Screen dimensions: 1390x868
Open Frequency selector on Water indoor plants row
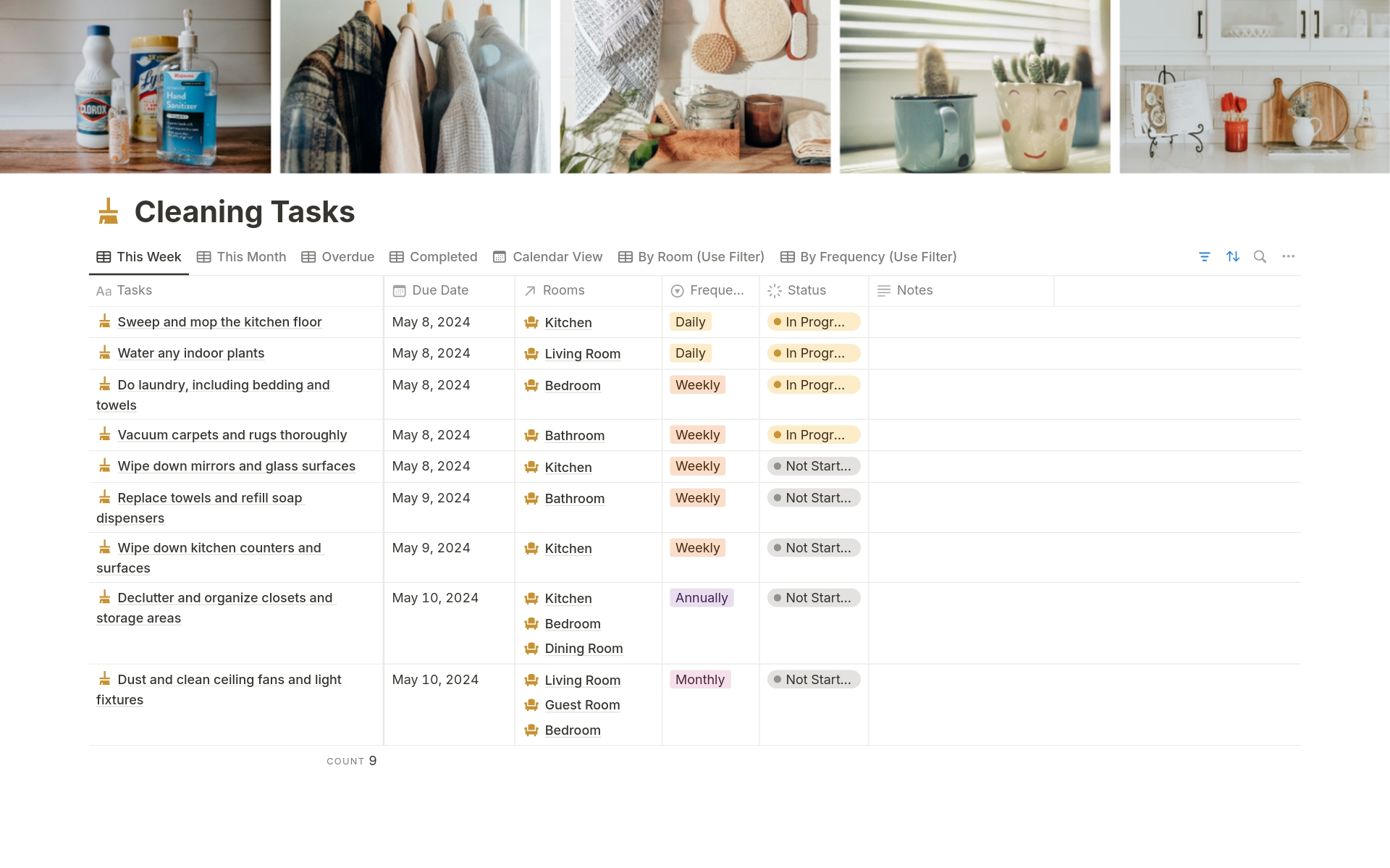690,353
